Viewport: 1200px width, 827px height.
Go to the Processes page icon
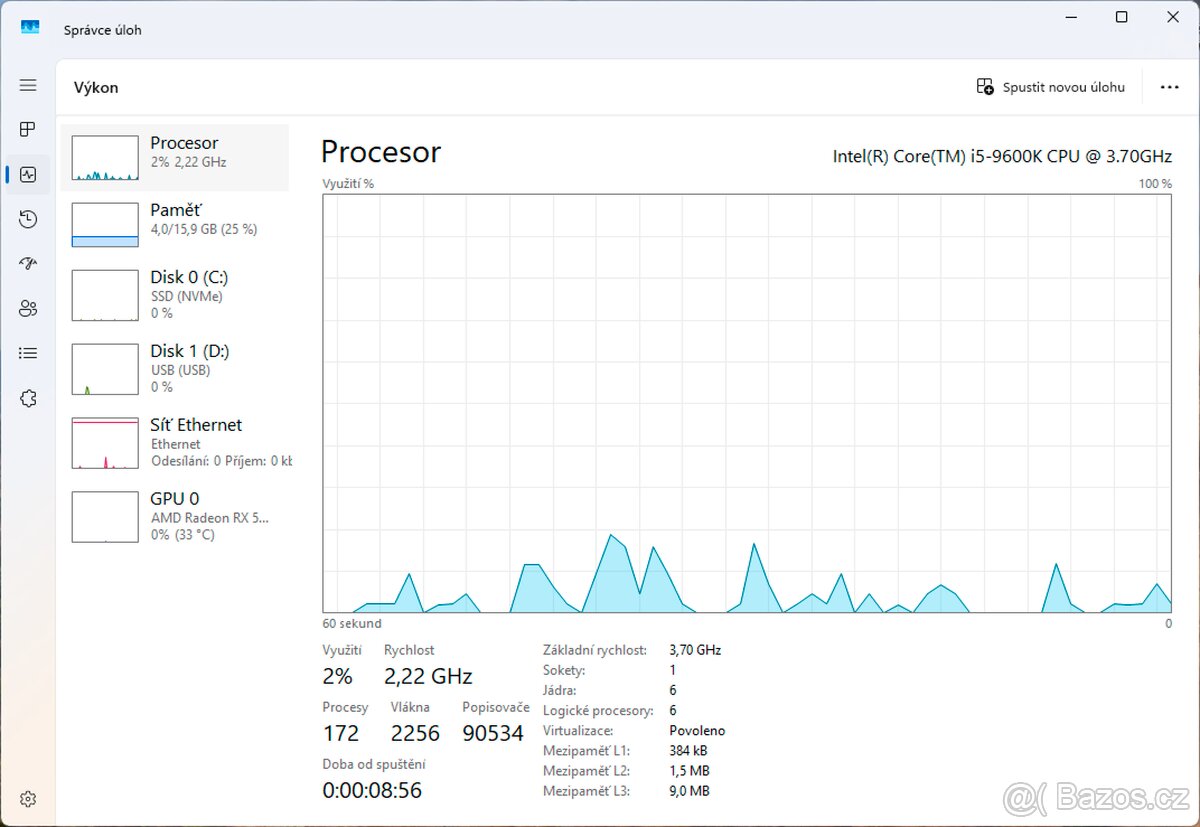(28, 129)
